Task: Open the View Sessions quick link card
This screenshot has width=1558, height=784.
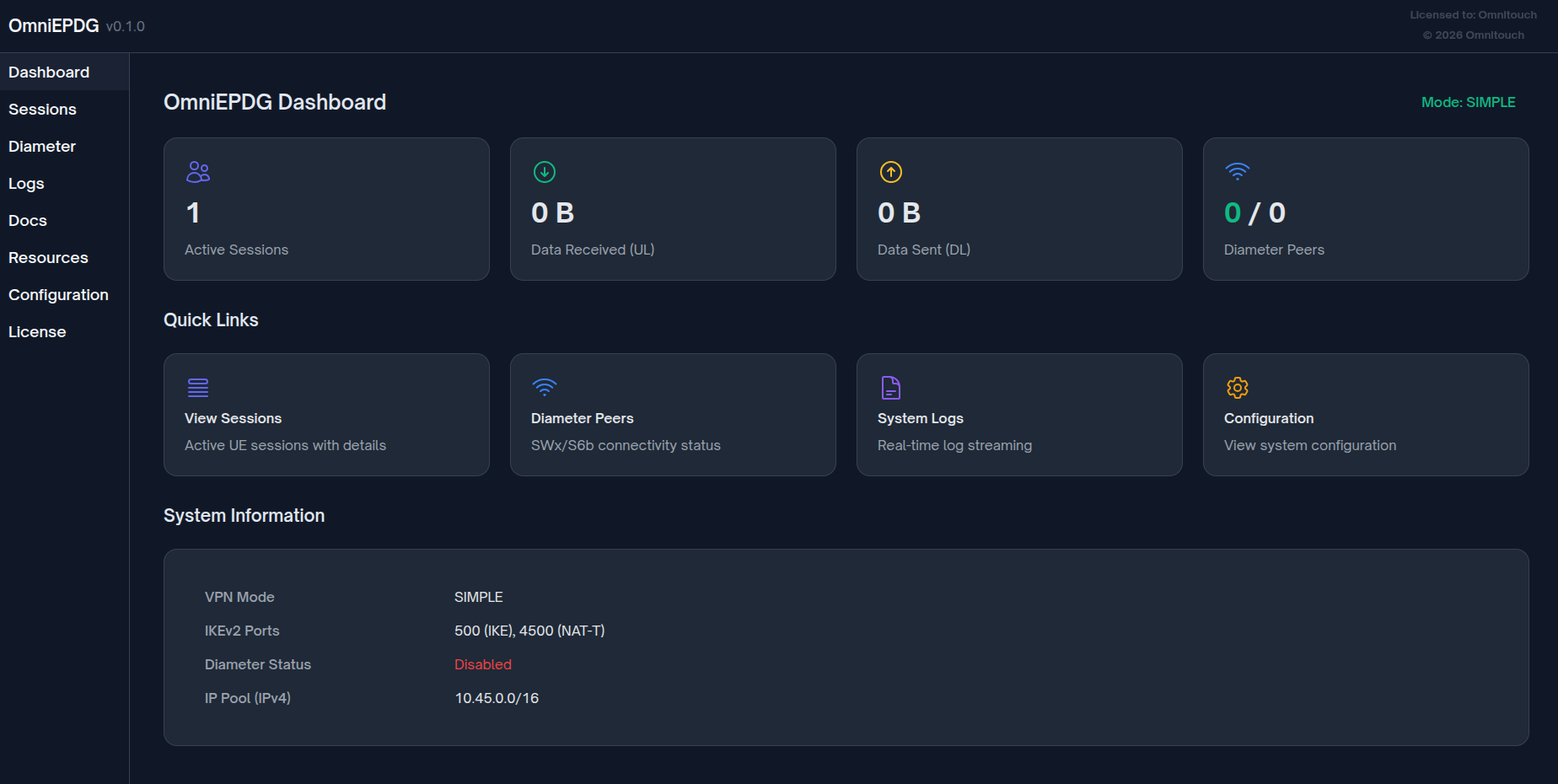Action: 326,415
